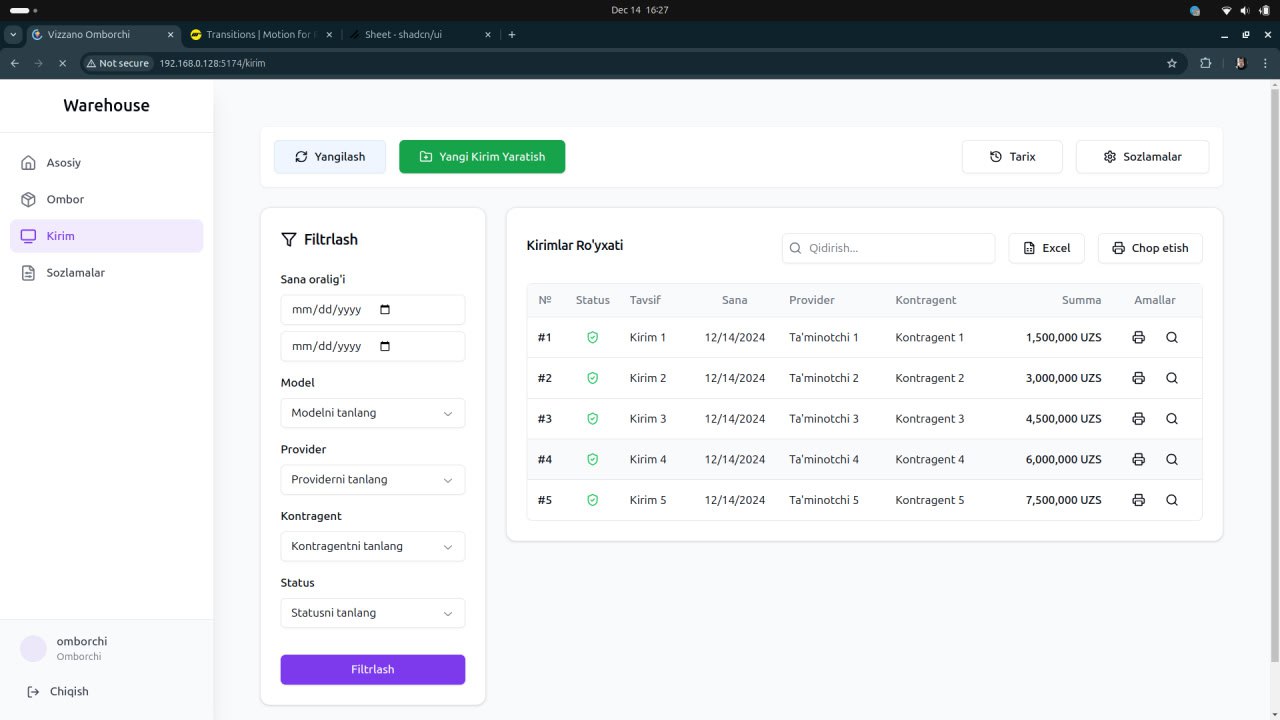This screenshot has height=720, width=1280.
Task: Open the Providerni tanlang dropdown
Action: [x=373, y=480]
